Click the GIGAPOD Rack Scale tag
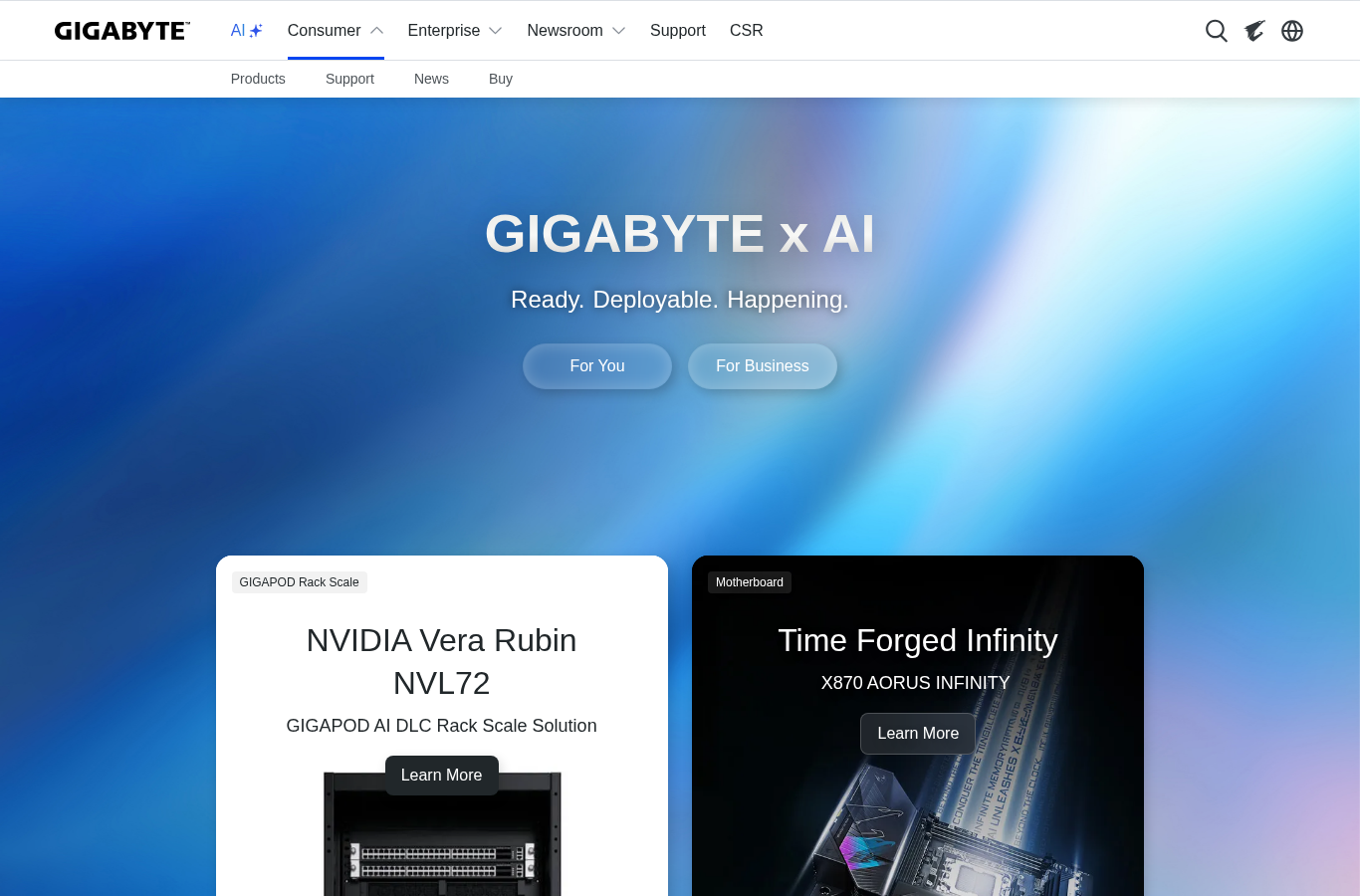The height and width of the screenshot is (896, 1360). (300, 582)
